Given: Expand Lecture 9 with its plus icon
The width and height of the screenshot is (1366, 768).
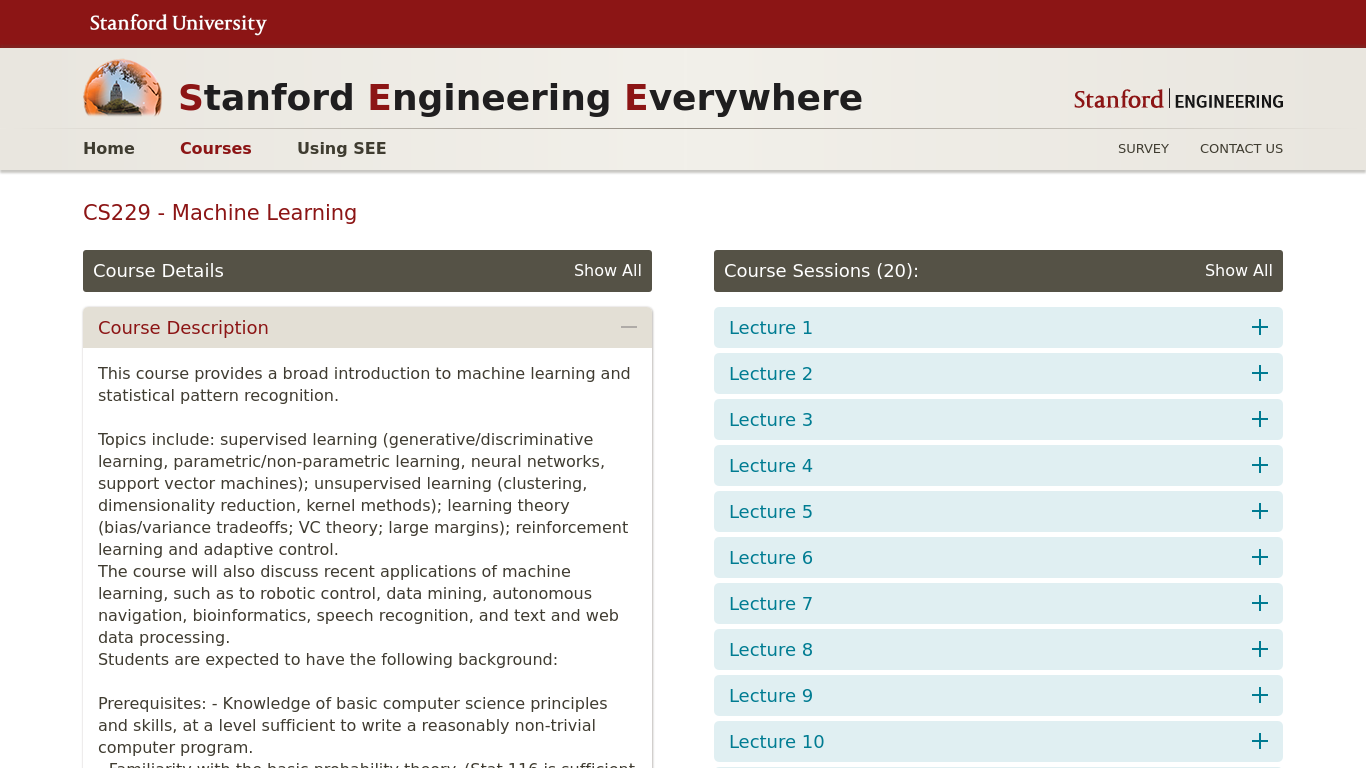Looking at the screenshot, I should tap(1260, 695).
